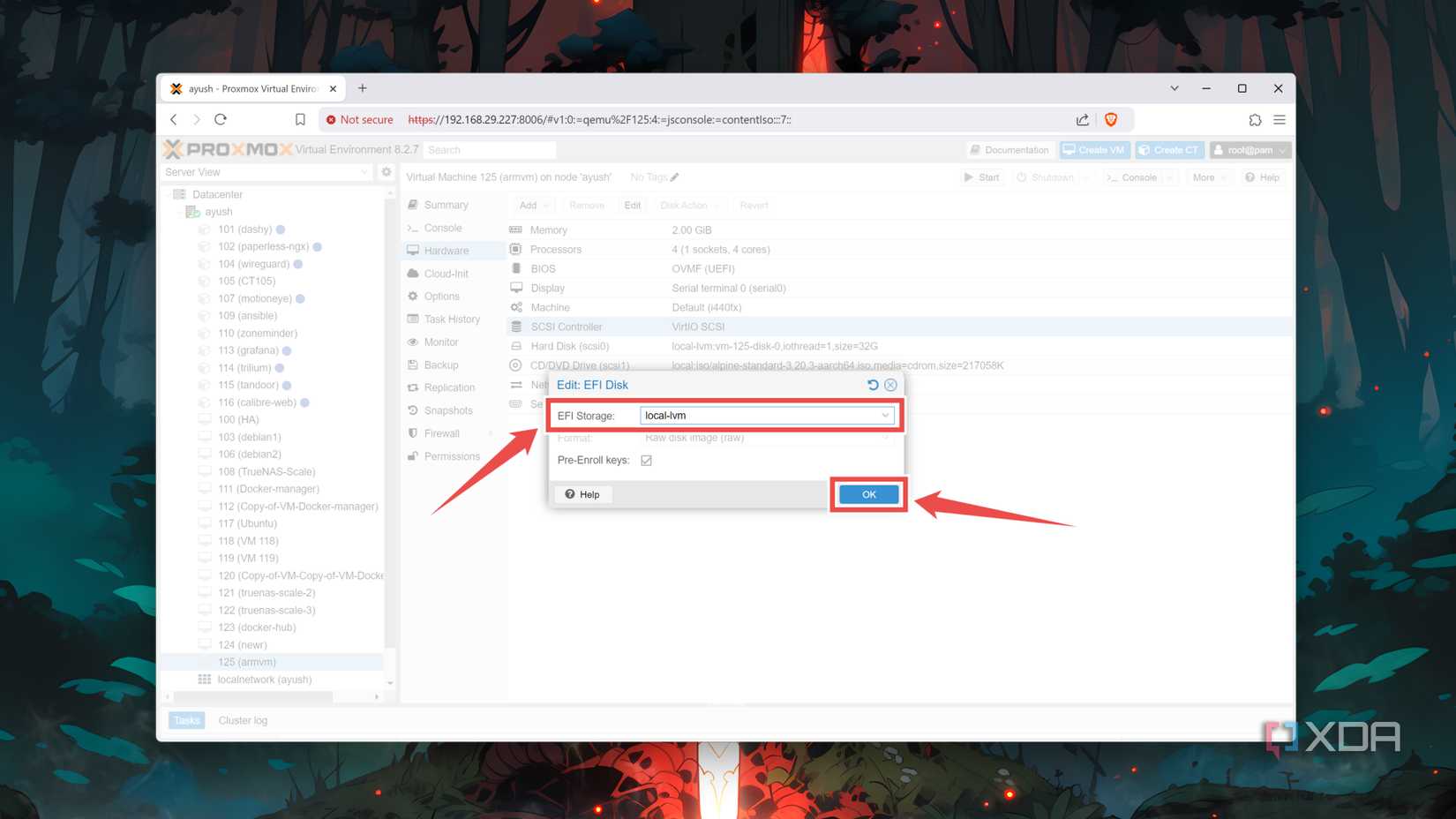Click the Not secure site indicator
The height and width of the screenshot is (819, 1456).
pos(359,119)
